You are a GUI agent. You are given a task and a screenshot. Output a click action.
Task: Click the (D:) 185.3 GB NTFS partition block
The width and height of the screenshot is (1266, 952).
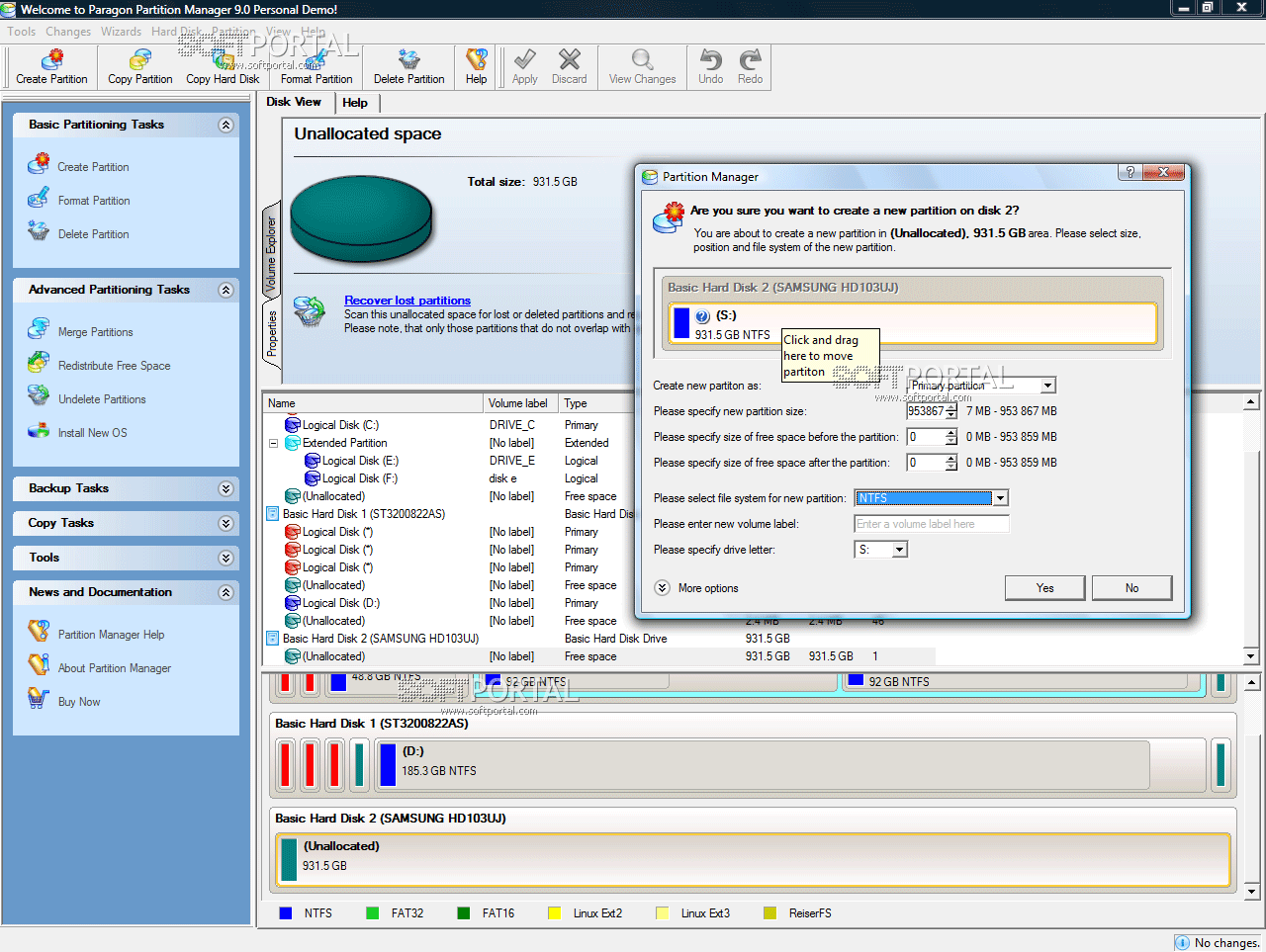[763, 764]
